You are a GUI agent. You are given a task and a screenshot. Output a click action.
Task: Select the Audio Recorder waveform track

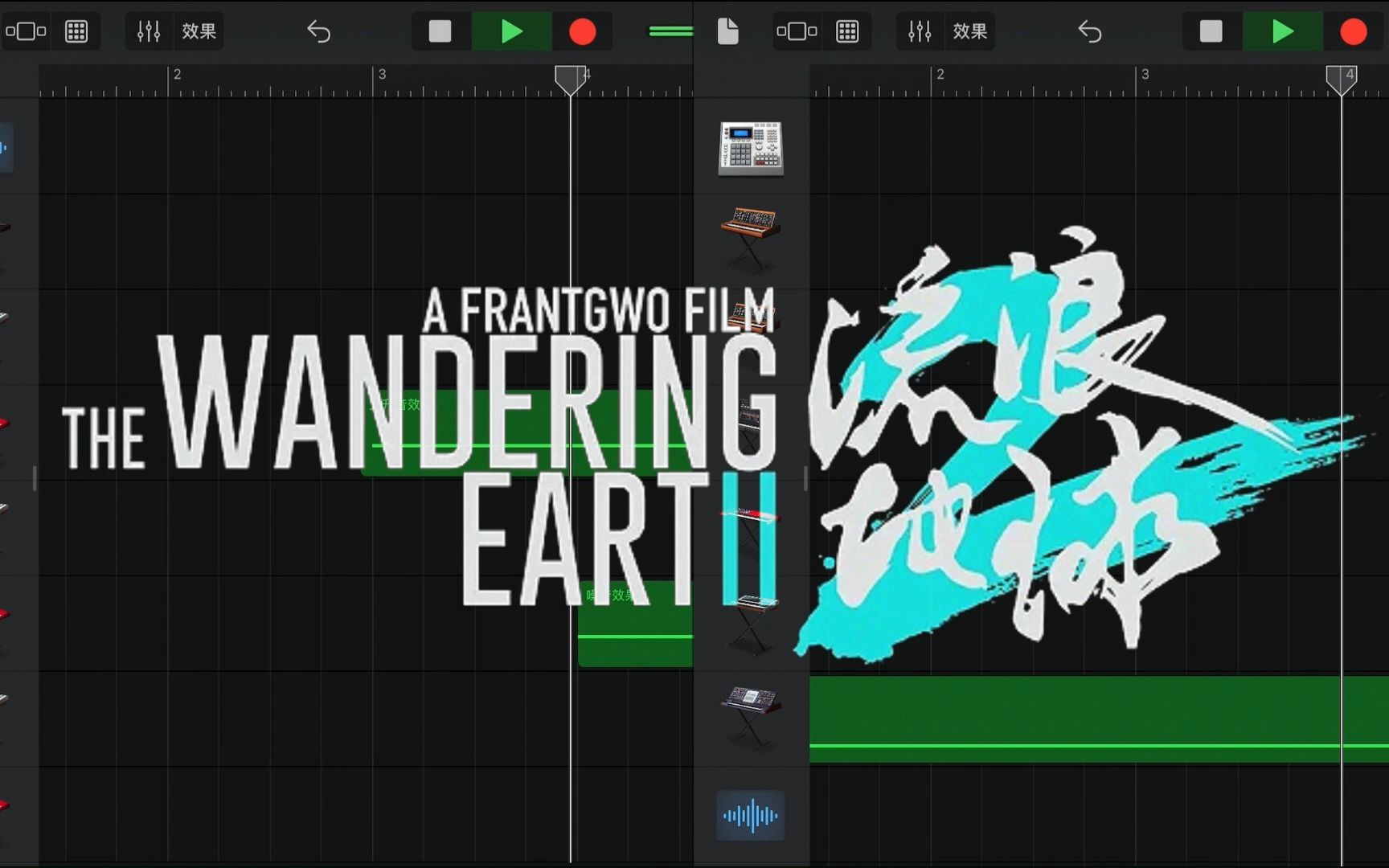751,816
